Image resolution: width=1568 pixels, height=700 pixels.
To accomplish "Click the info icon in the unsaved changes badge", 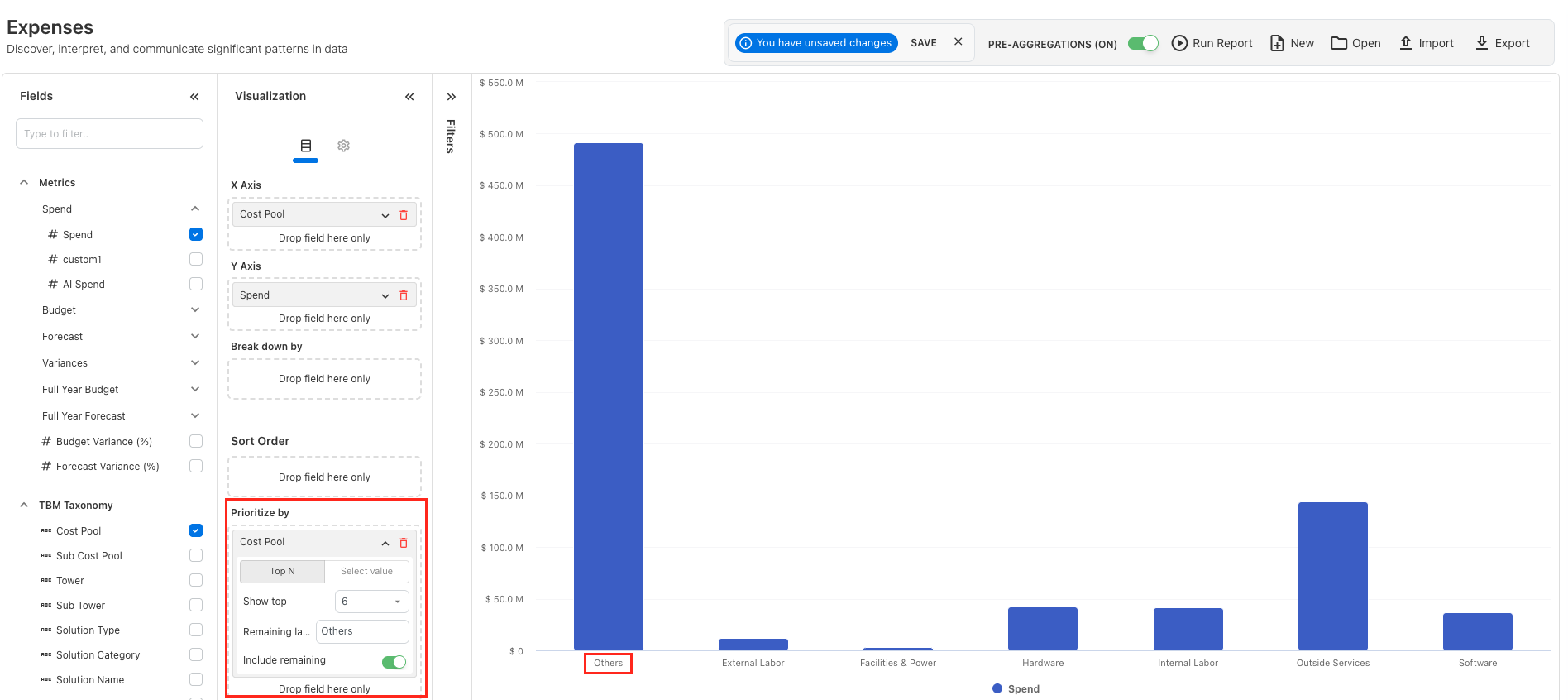I will point(746,43).
